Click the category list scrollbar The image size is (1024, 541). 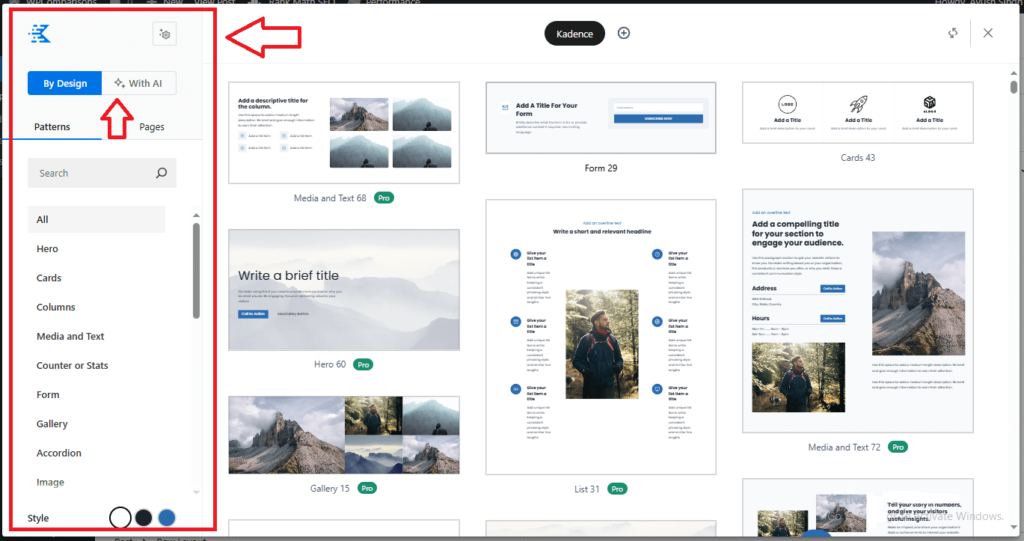(x=196, y=270)
